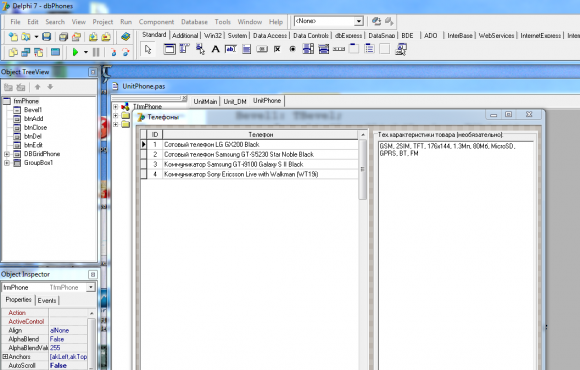Open the Component menu
The image size is (580, 370).
coord(156,22)
